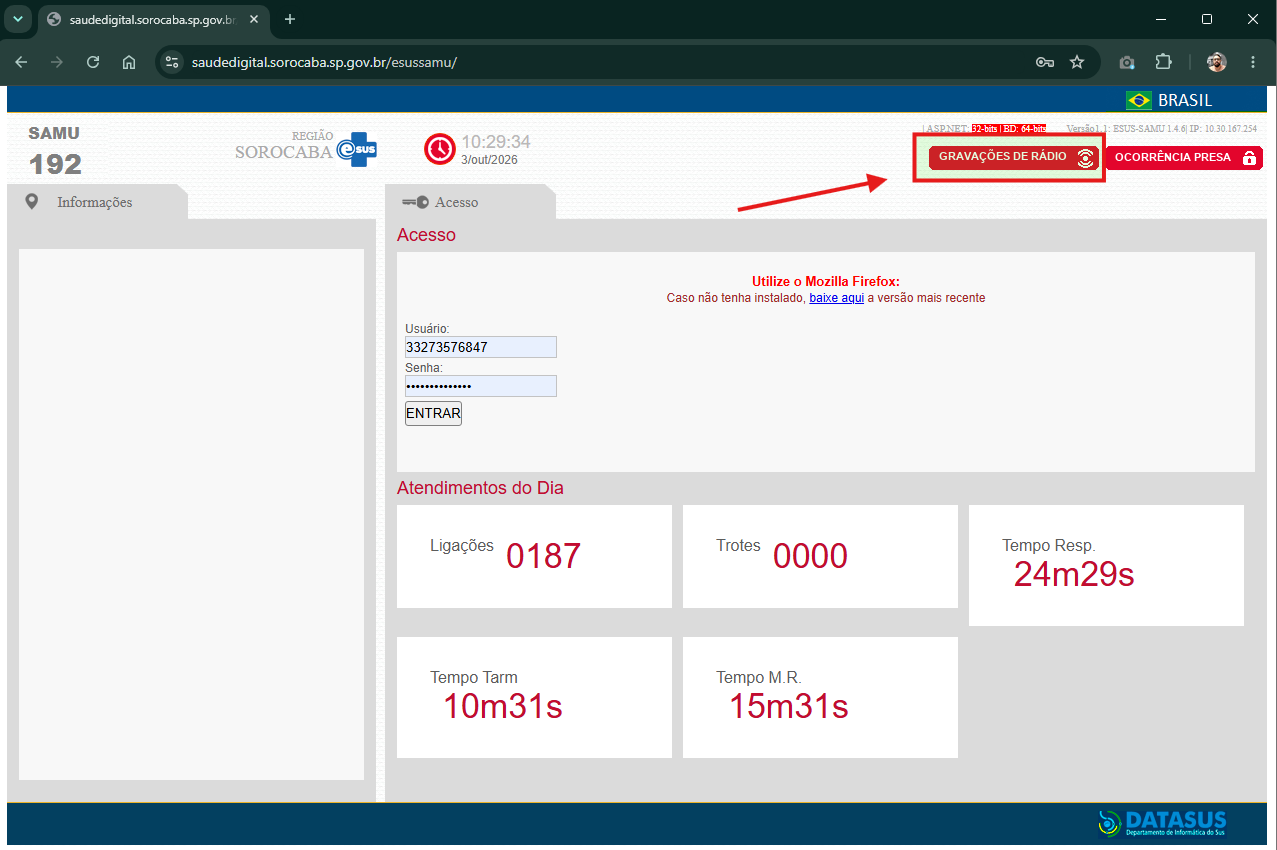Focus the Senha password field
This screenshot has height=850, width=1277.
[480, 386]
